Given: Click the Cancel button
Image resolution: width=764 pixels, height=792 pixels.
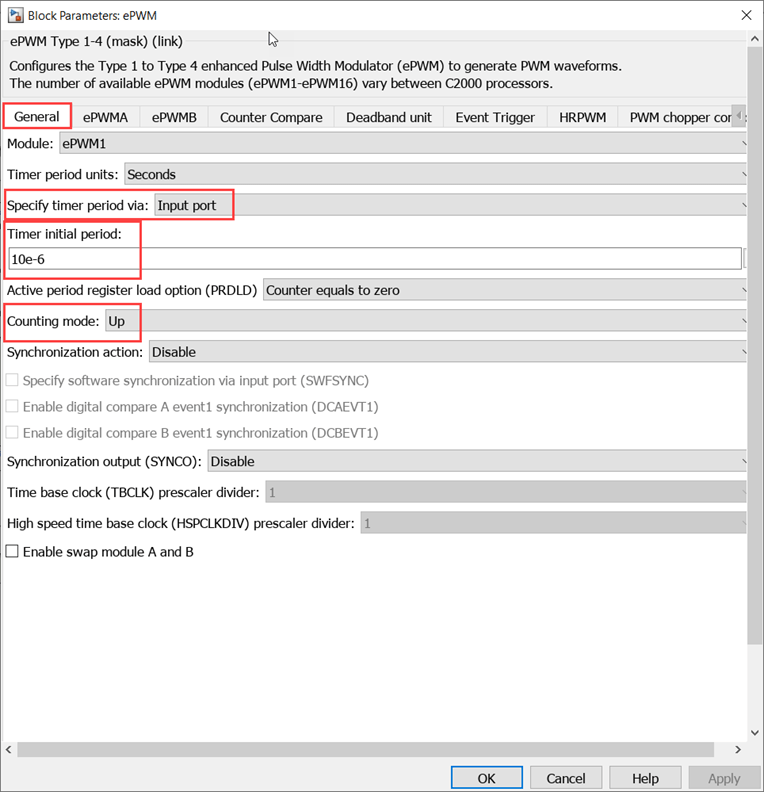Looking at the screenshot, I should [x=566, y=778].
